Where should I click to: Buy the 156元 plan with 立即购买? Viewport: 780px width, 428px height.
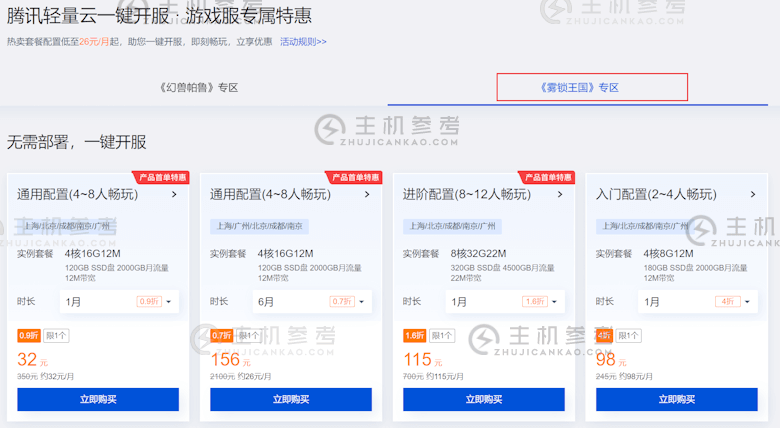pyautogui.click(x=291, y=399)
